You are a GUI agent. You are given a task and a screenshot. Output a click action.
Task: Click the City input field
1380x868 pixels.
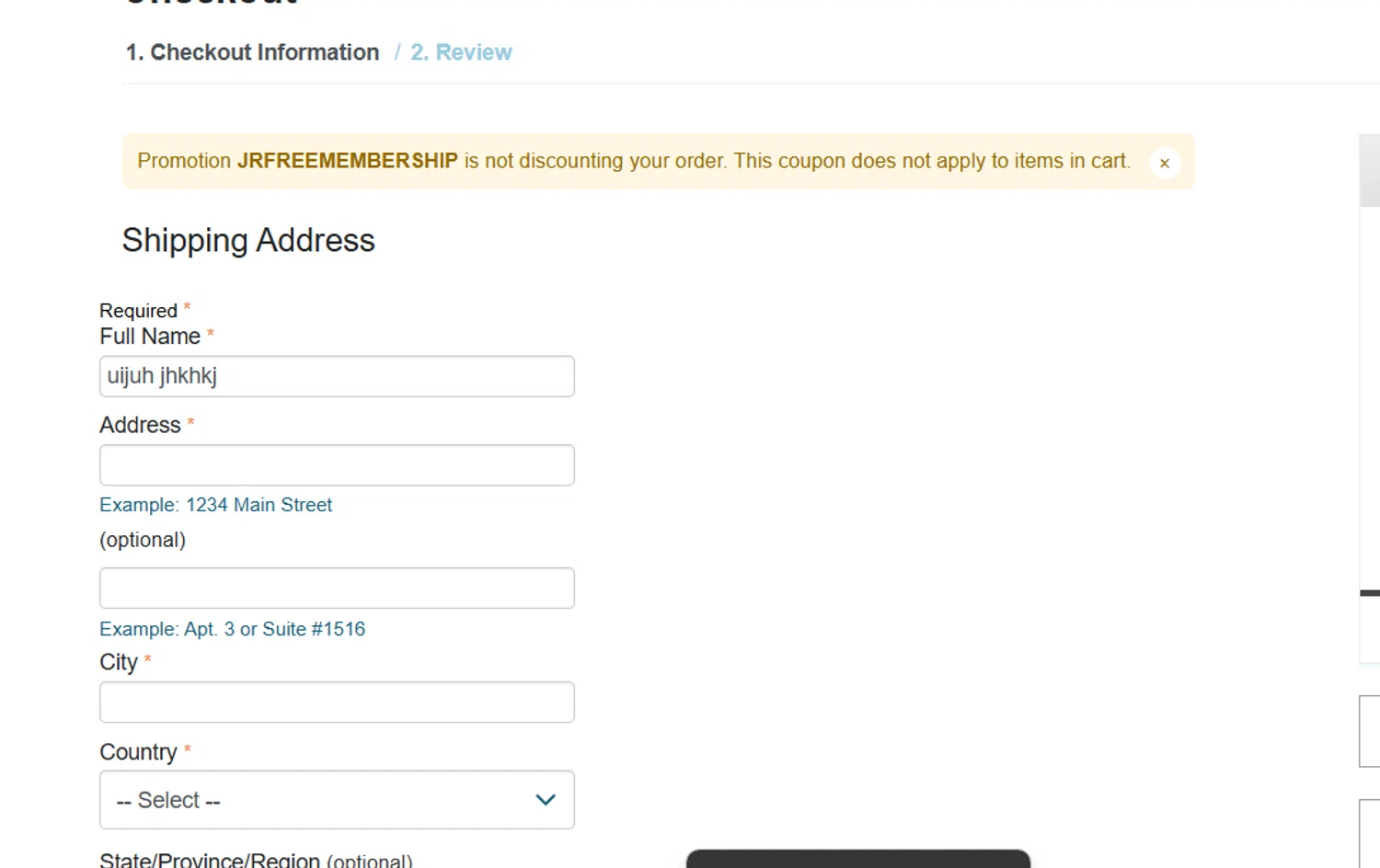pyautogui.click(x=337, y=702)
